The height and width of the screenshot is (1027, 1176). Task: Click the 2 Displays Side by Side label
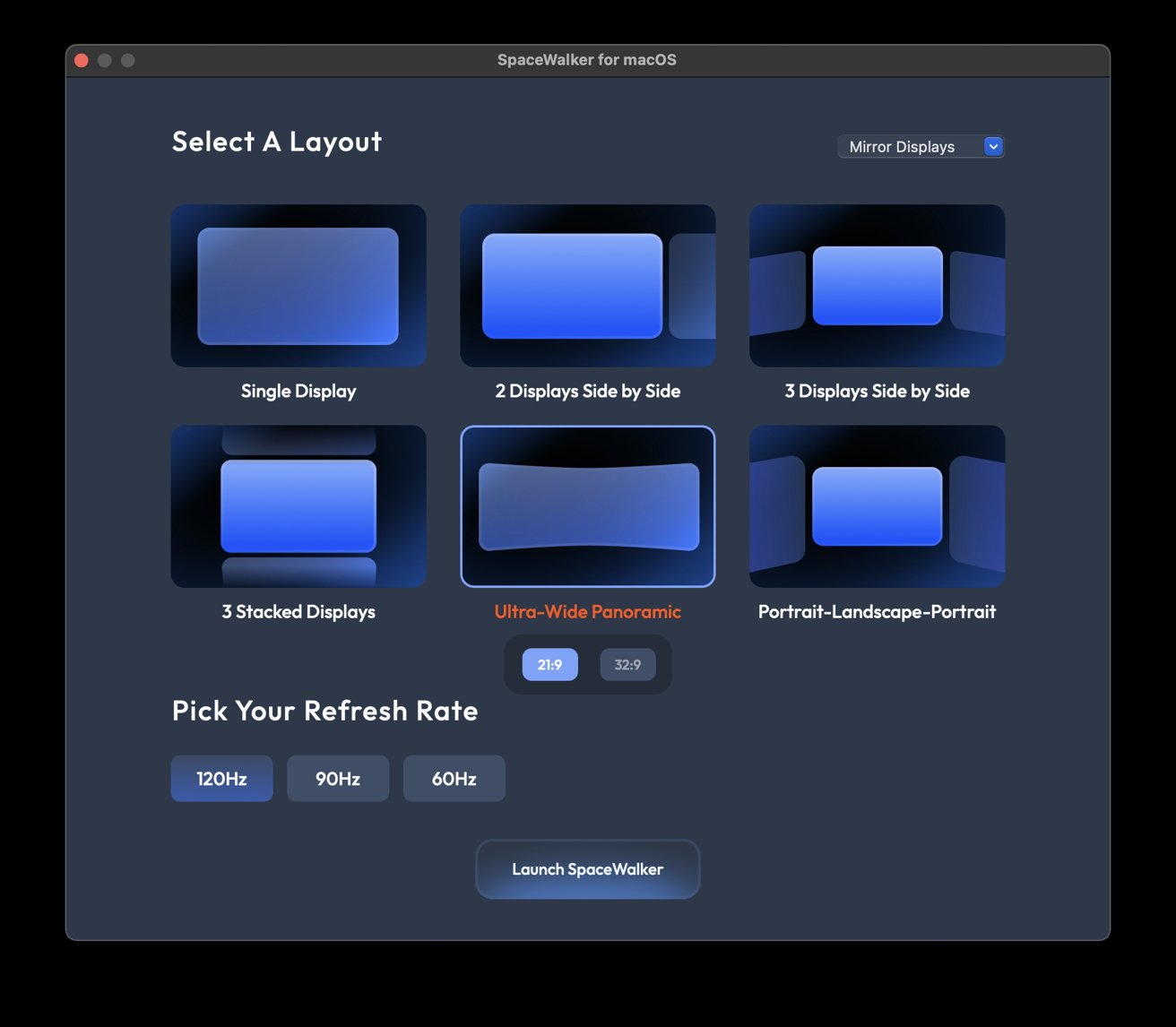[588, 391]
